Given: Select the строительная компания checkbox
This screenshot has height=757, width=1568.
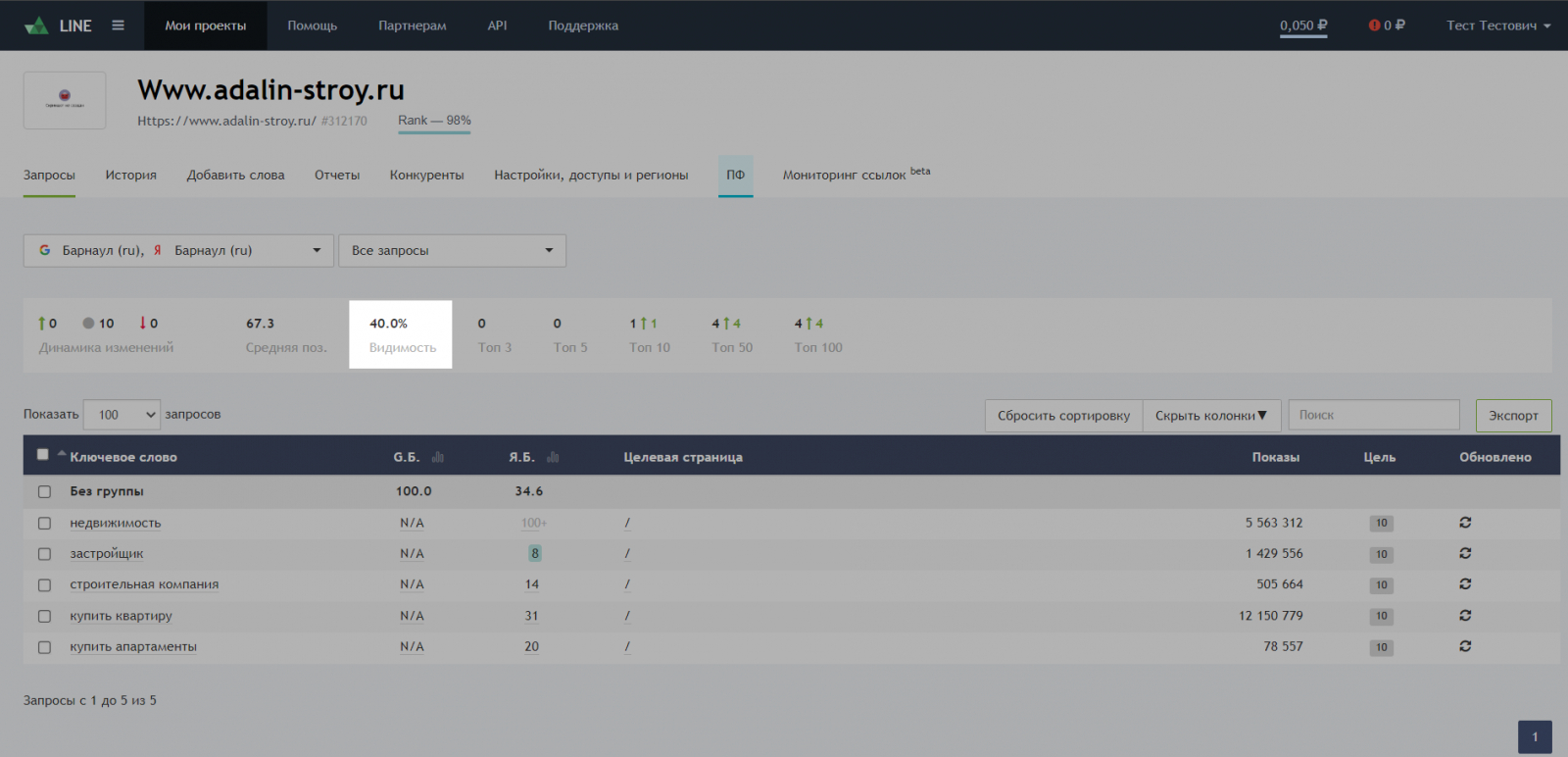Looking at the screenshot, I should point(44,585).
